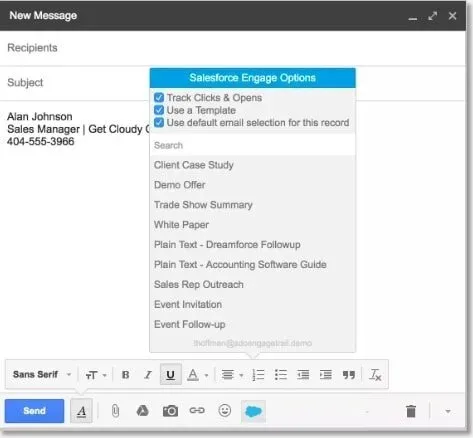The height and width of the screenshot is (438, 473).
Task: Expand text color dropdown arrow
Action: [x=206, y=375]
